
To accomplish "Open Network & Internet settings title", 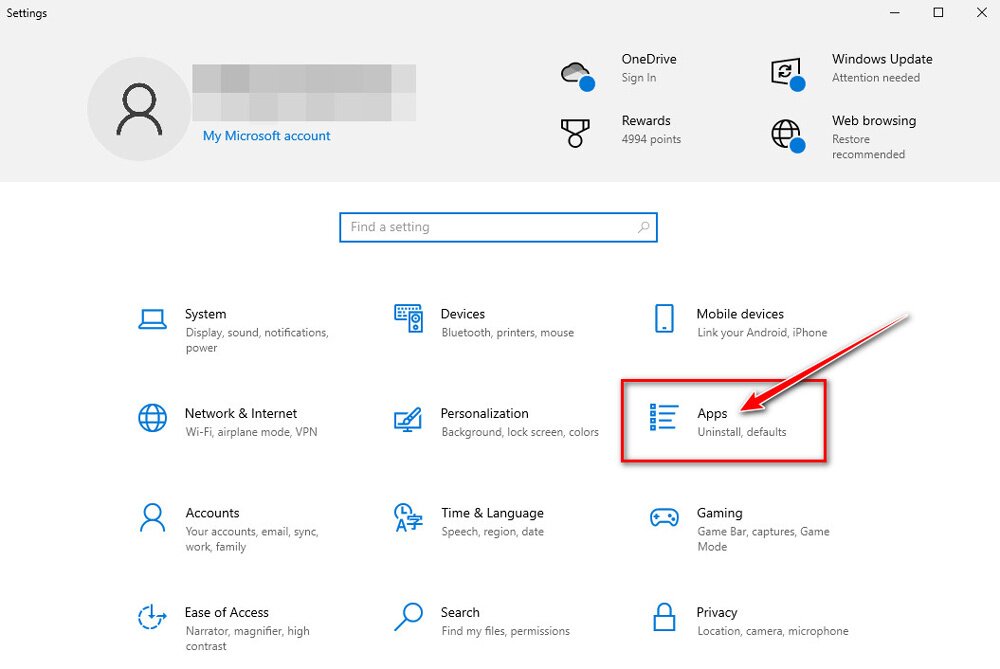I will [x=241, y=413].
